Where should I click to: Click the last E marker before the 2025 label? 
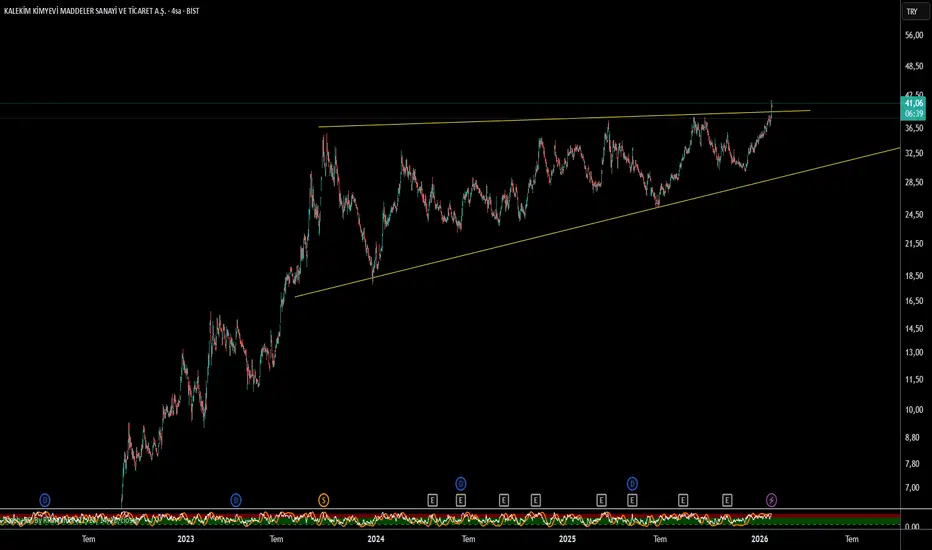[536, 500]
